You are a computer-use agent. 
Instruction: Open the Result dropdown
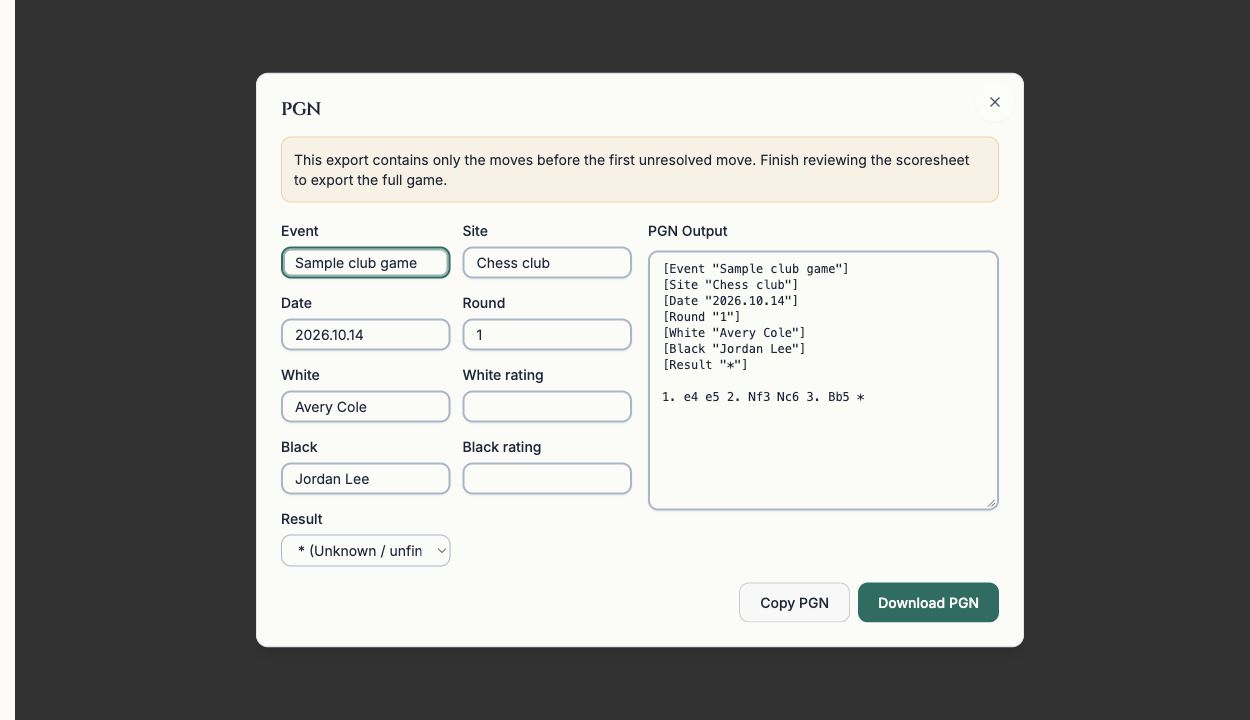tap(366, 551)
